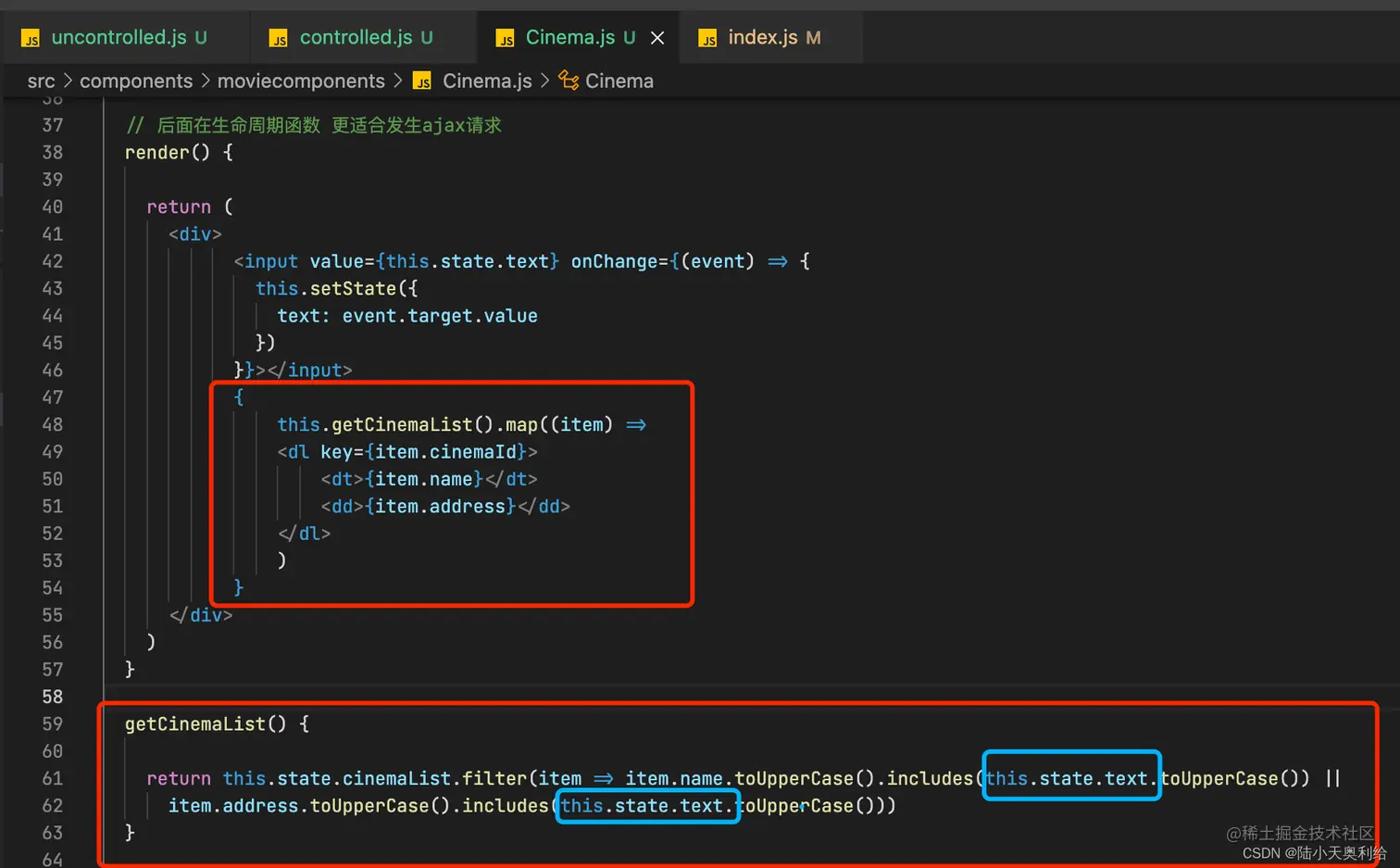Click this.setState call on line 43
1400x868 pixels.
[x=326, y=289]
